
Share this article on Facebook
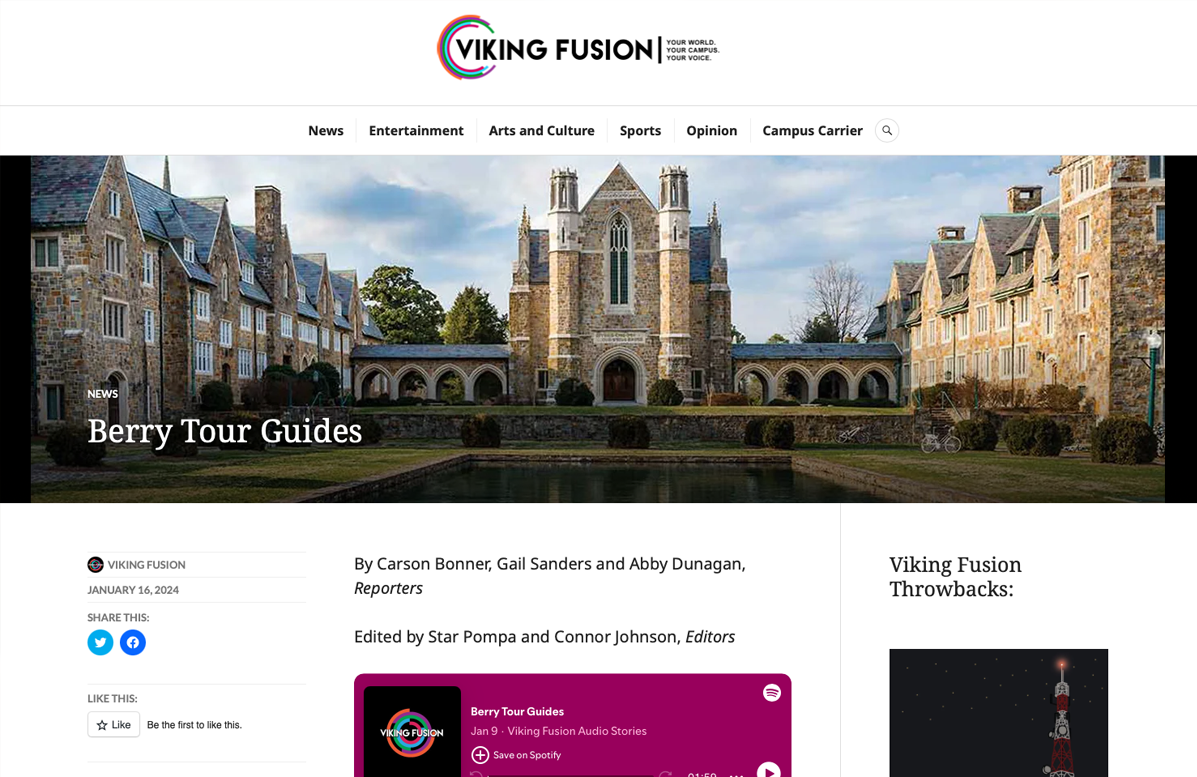(x=133, y=643)
